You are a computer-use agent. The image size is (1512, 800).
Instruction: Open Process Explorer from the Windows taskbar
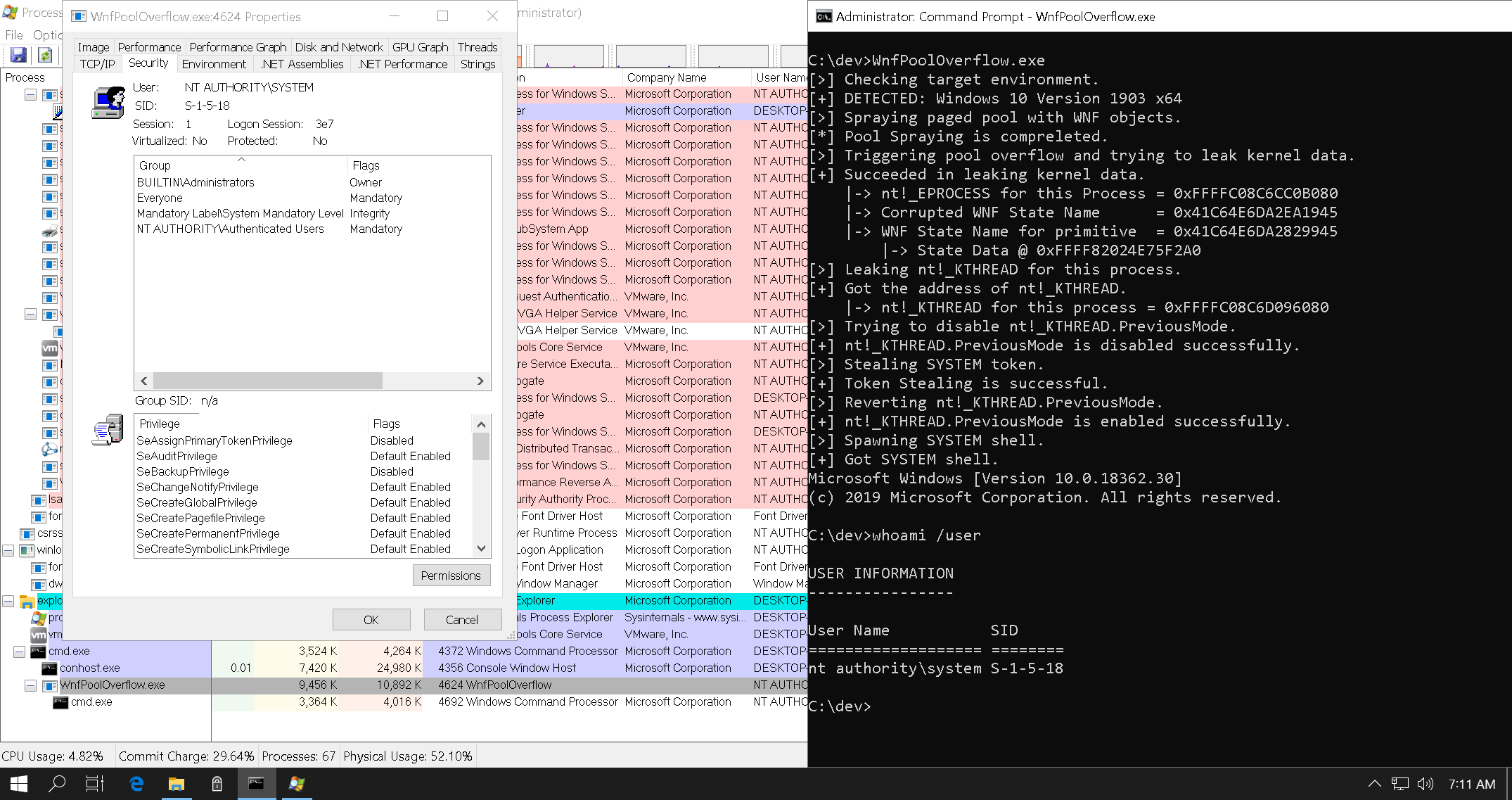click(297, 783)
